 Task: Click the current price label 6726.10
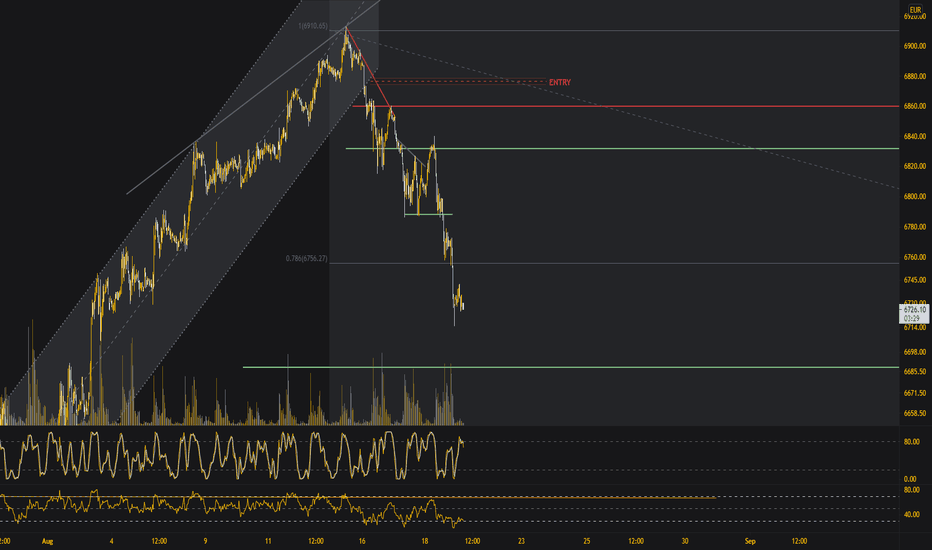[914, 310]
